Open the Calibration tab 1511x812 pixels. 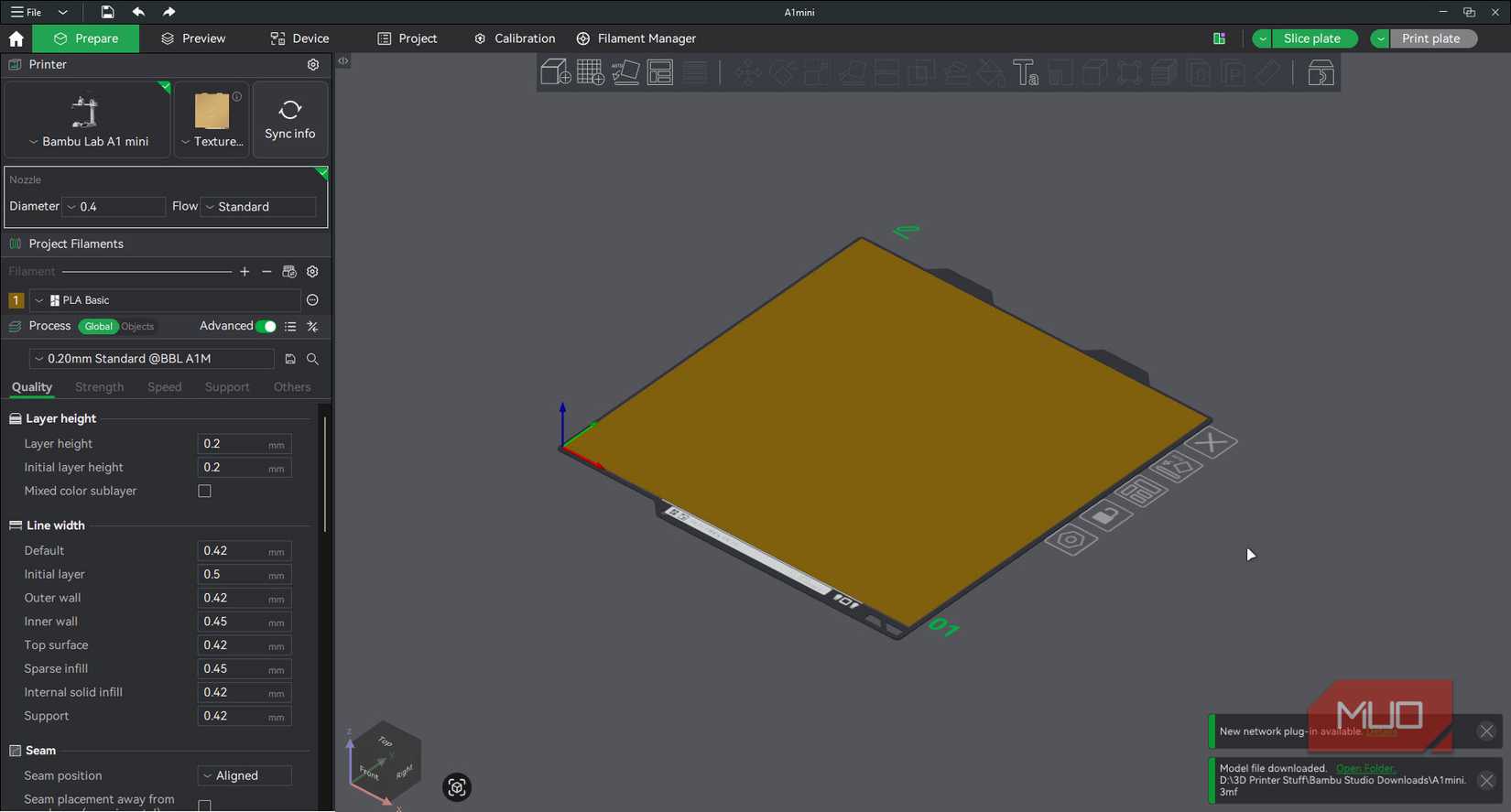tap(516, 38)
